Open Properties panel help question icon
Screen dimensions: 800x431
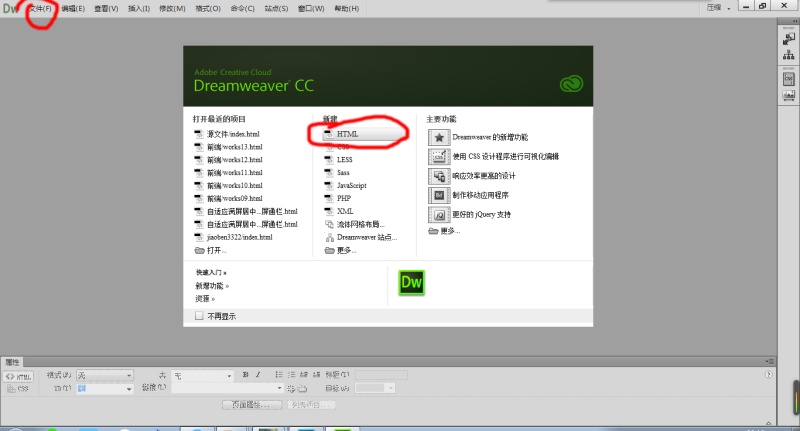click(x=769, y=375)
